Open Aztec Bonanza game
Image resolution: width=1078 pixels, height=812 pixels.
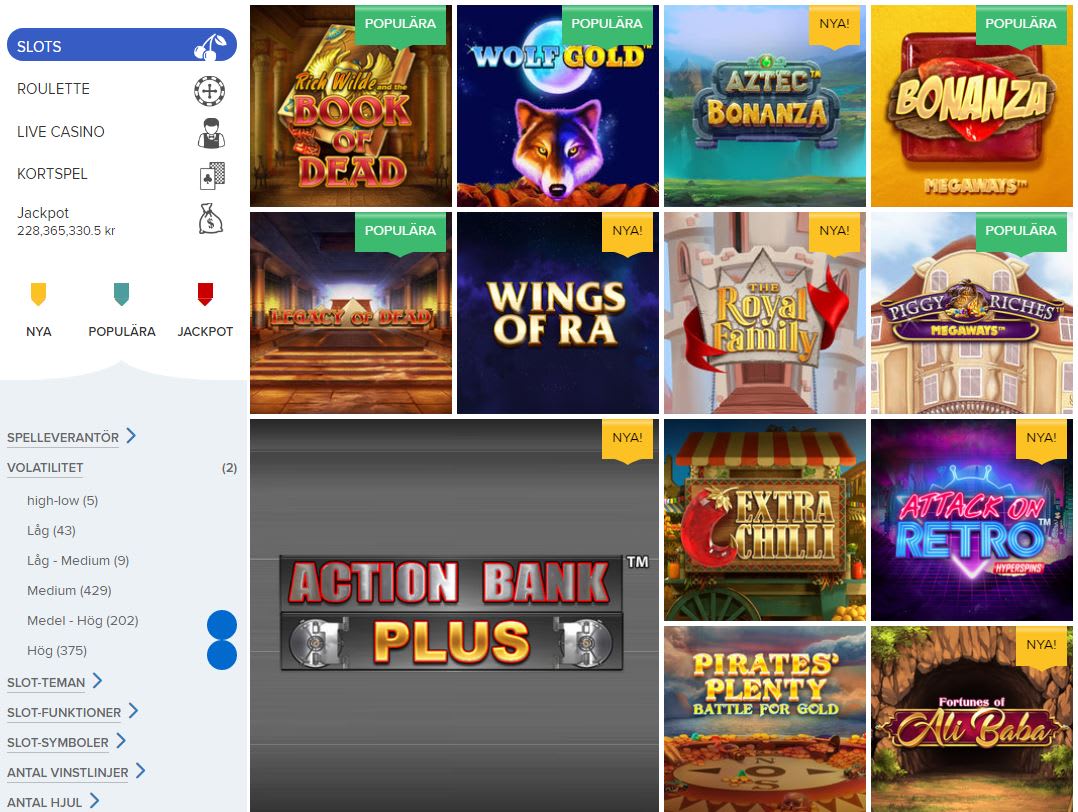764,106
